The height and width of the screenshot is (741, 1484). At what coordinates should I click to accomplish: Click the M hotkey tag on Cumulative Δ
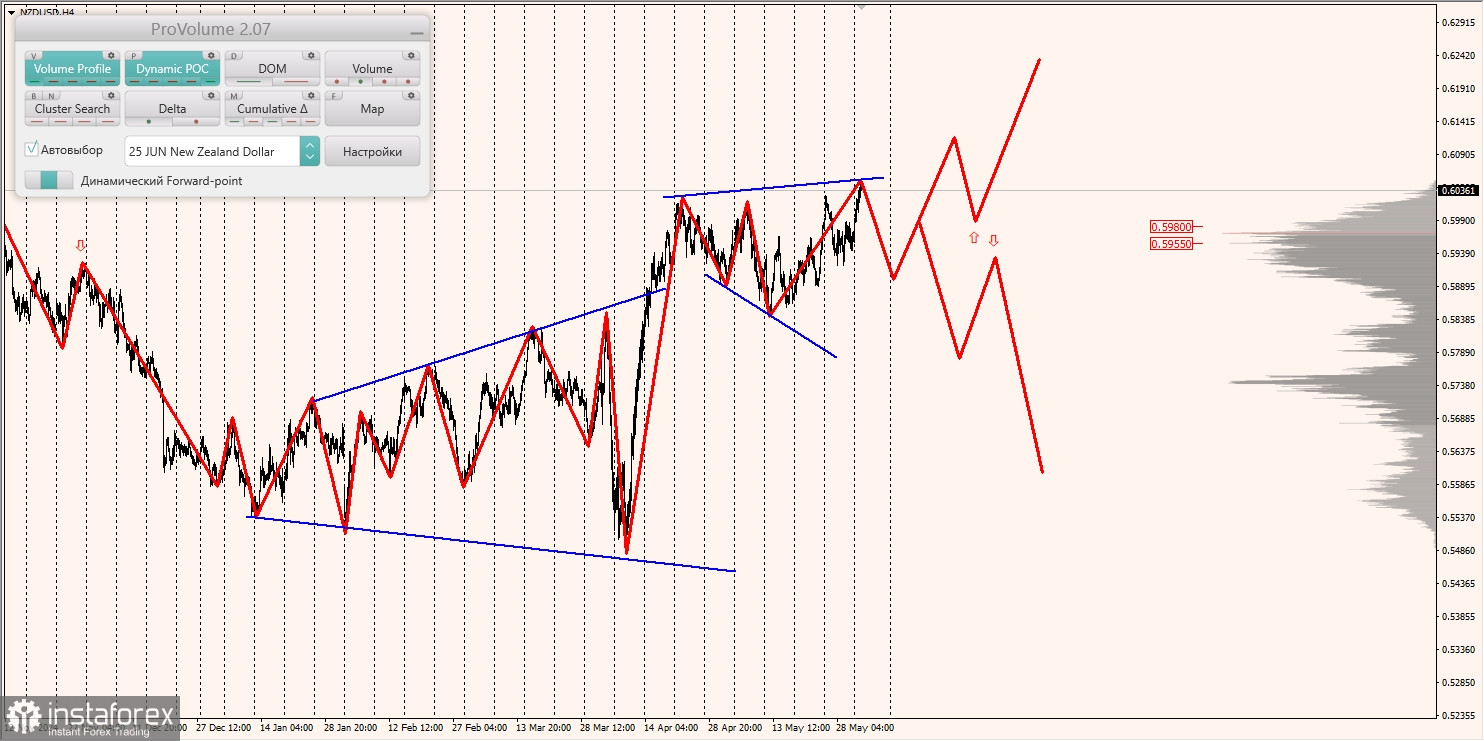pyautogui.click(x=234, y=96)
